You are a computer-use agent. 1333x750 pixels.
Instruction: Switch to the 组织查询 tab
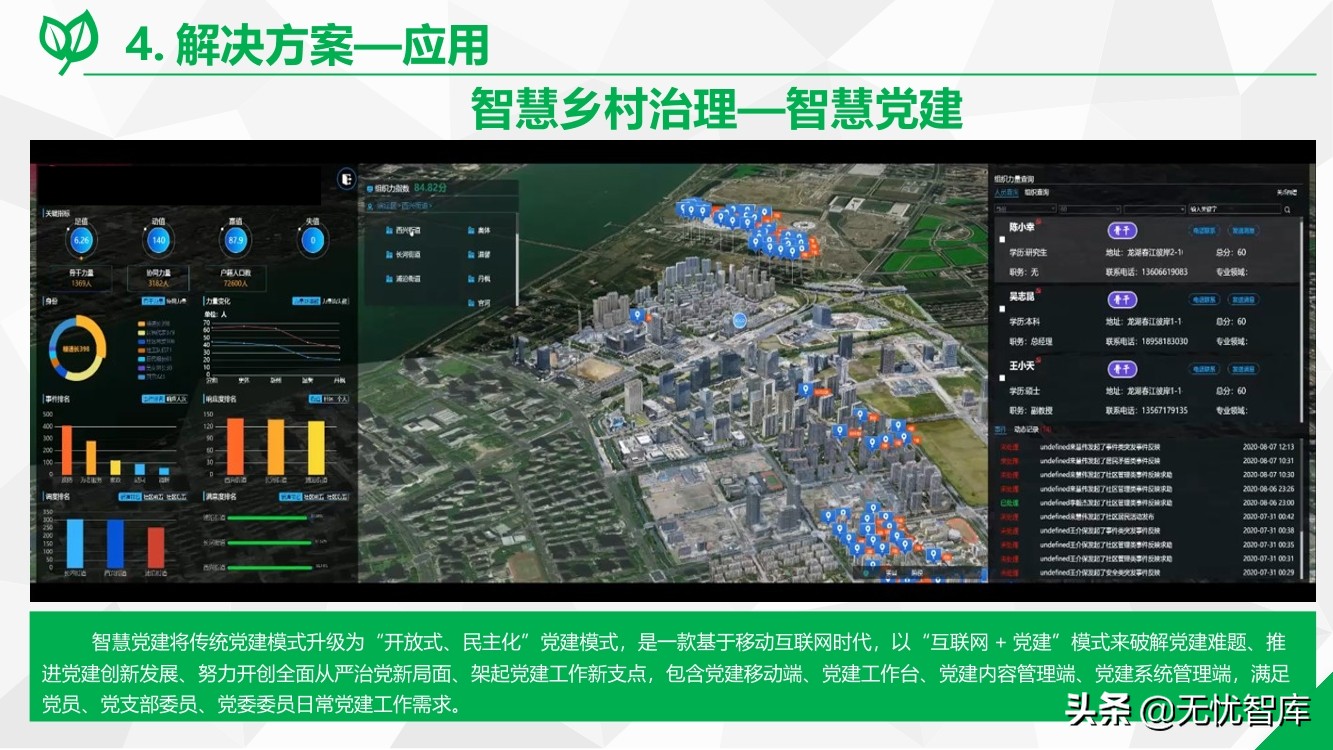click(x=1036, y=193)
